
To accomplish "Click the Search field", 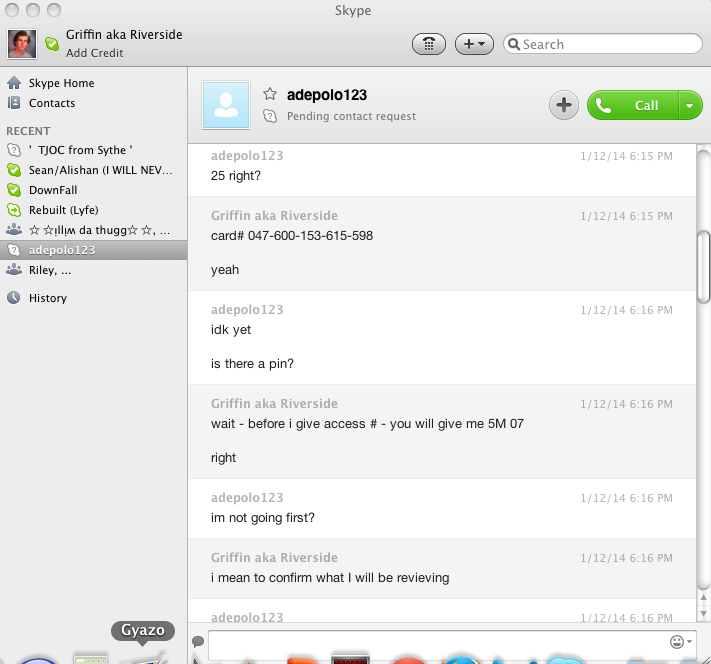I will point(603,44).
